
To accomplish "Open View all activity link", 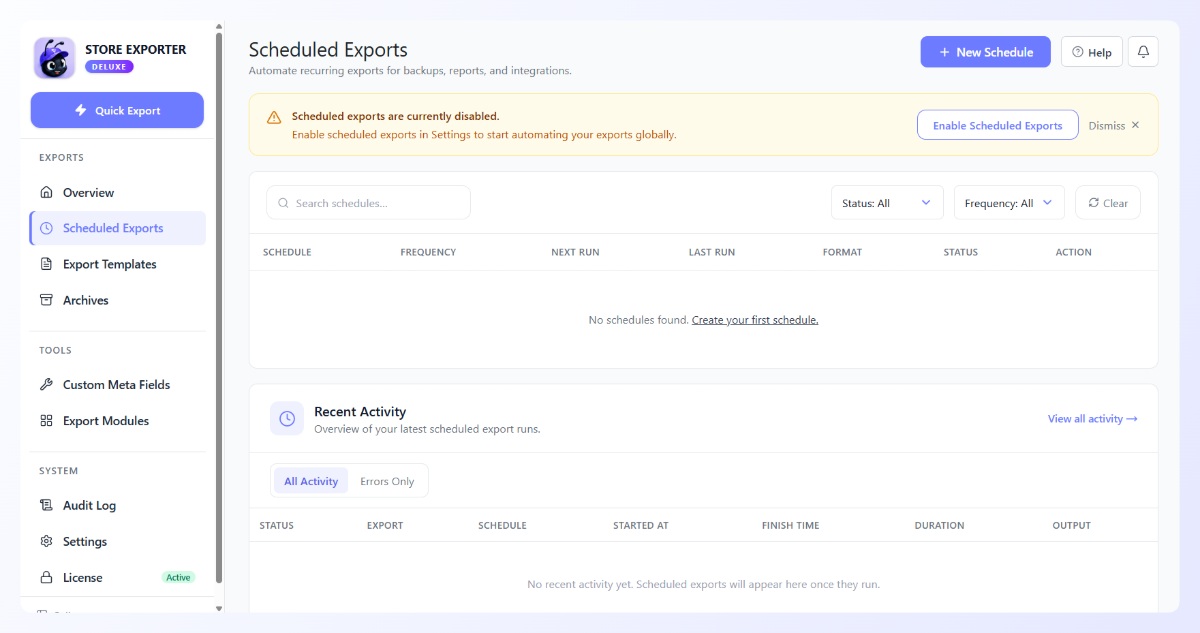I will coord(1093,419).
